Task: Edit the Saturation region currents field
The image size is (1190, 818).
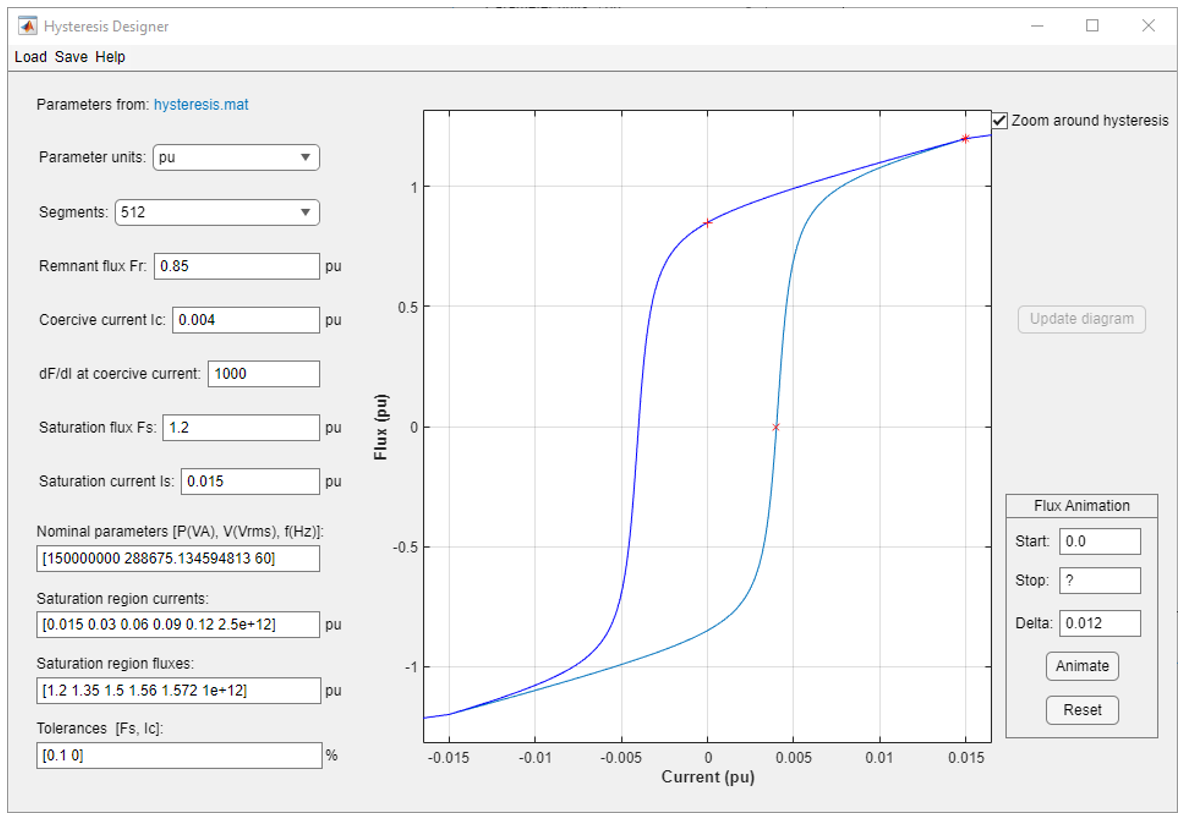Action: (x=178, y=624)
